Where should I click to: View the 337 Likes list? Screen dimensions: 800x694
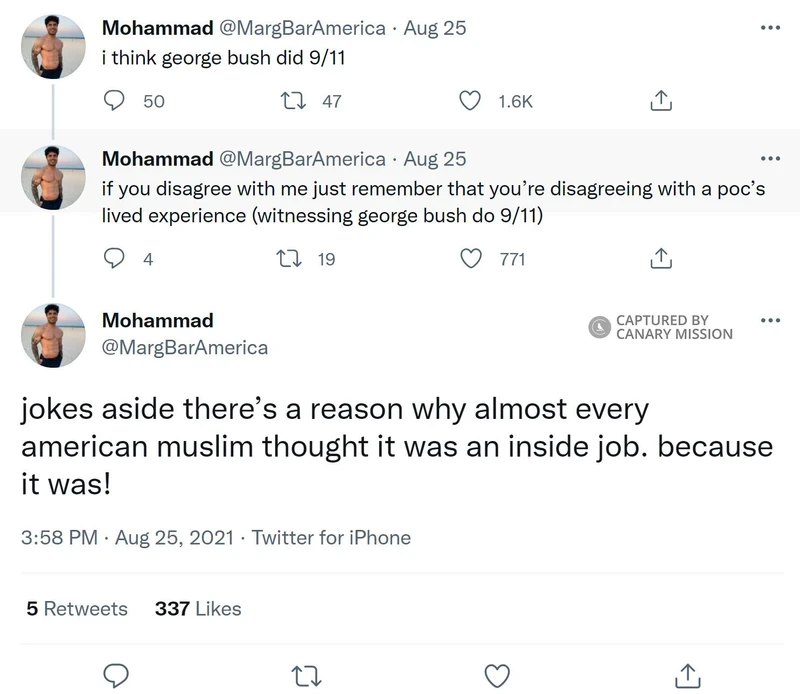[x=198, y=608]
